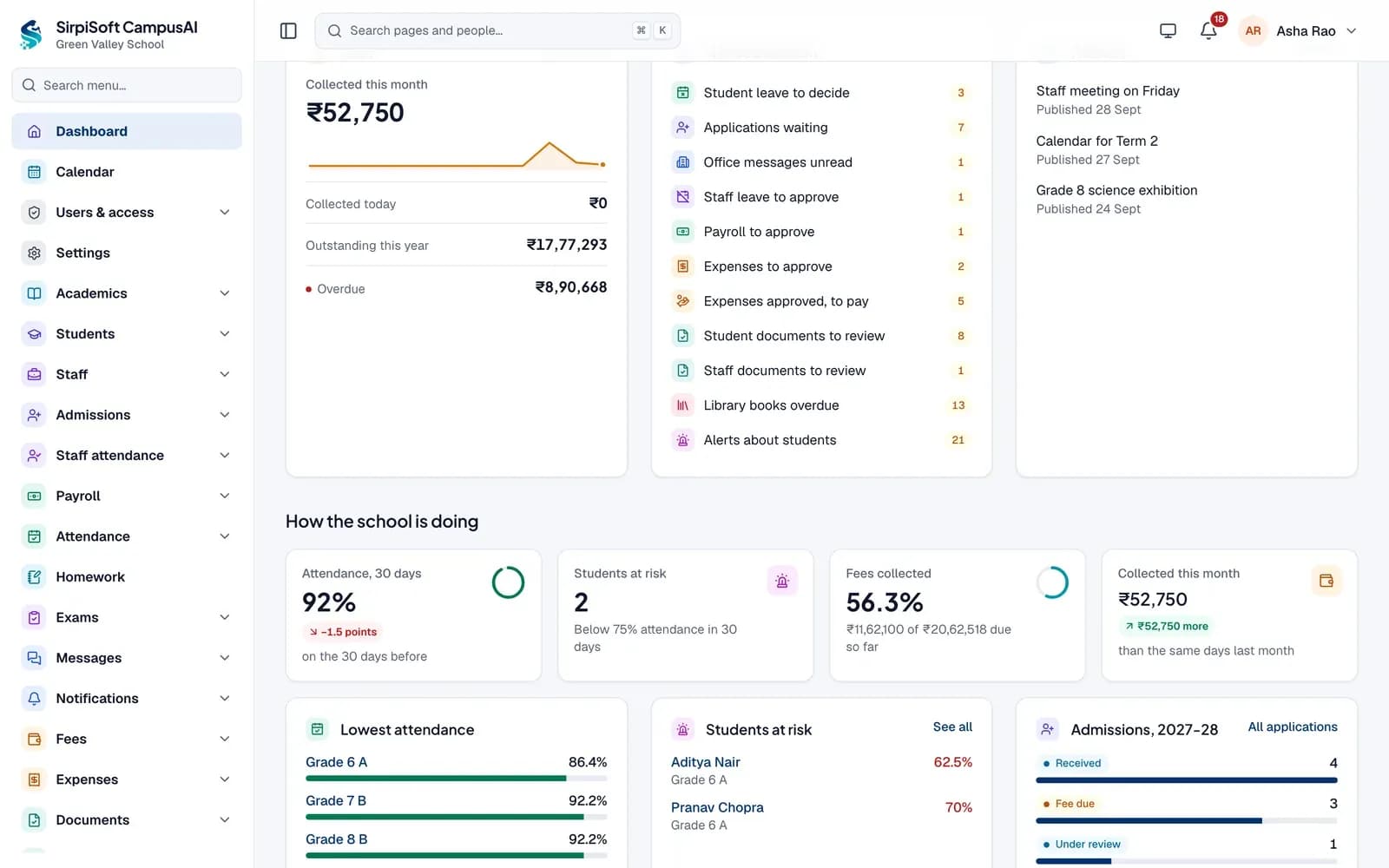Click the Search menu input in sidebar
This screenshot has height=868, width=1389.
(127, 85)
